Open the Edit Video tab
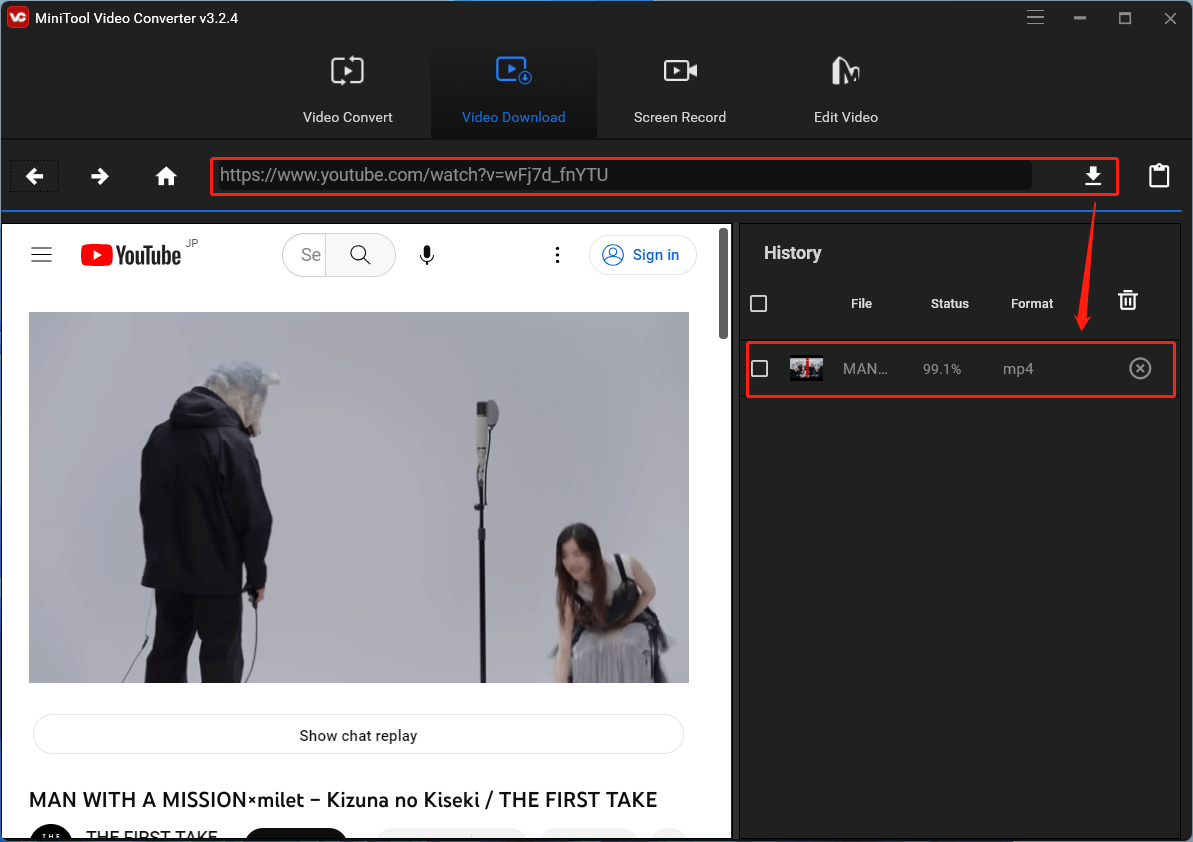 (x=845, y=91)
